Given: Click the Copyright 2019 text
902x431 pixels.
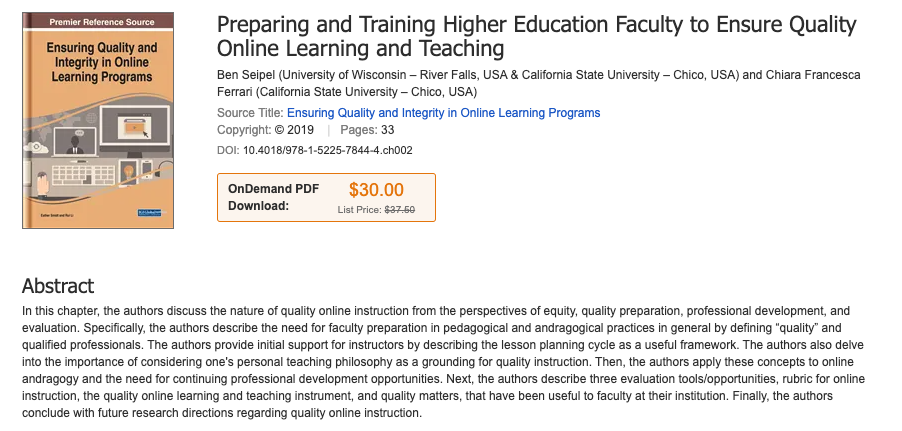Looking at the screenshot, I should 265,131.
